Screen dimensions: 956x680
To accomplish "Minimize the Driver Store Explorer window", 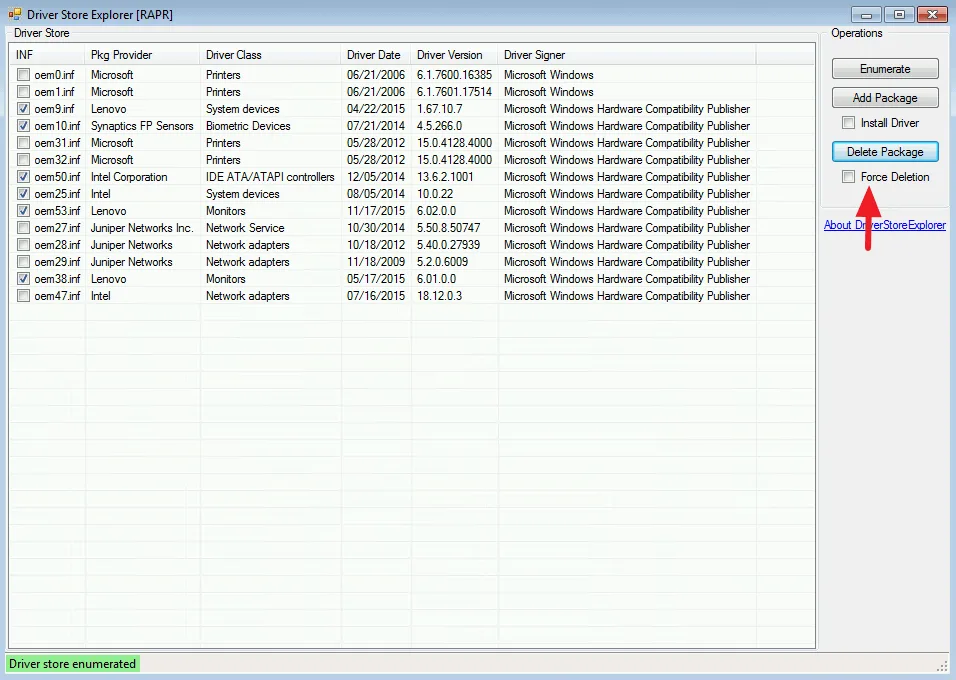I will pos(866,14).
